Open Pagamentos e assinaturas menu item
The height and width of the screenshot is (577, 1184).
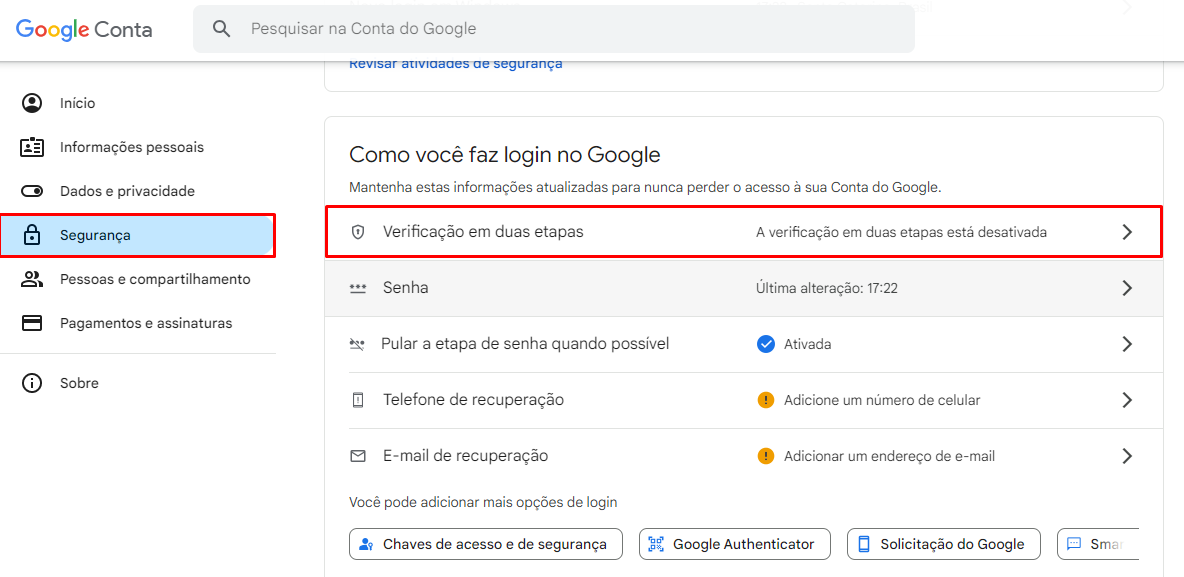point(146,323)
